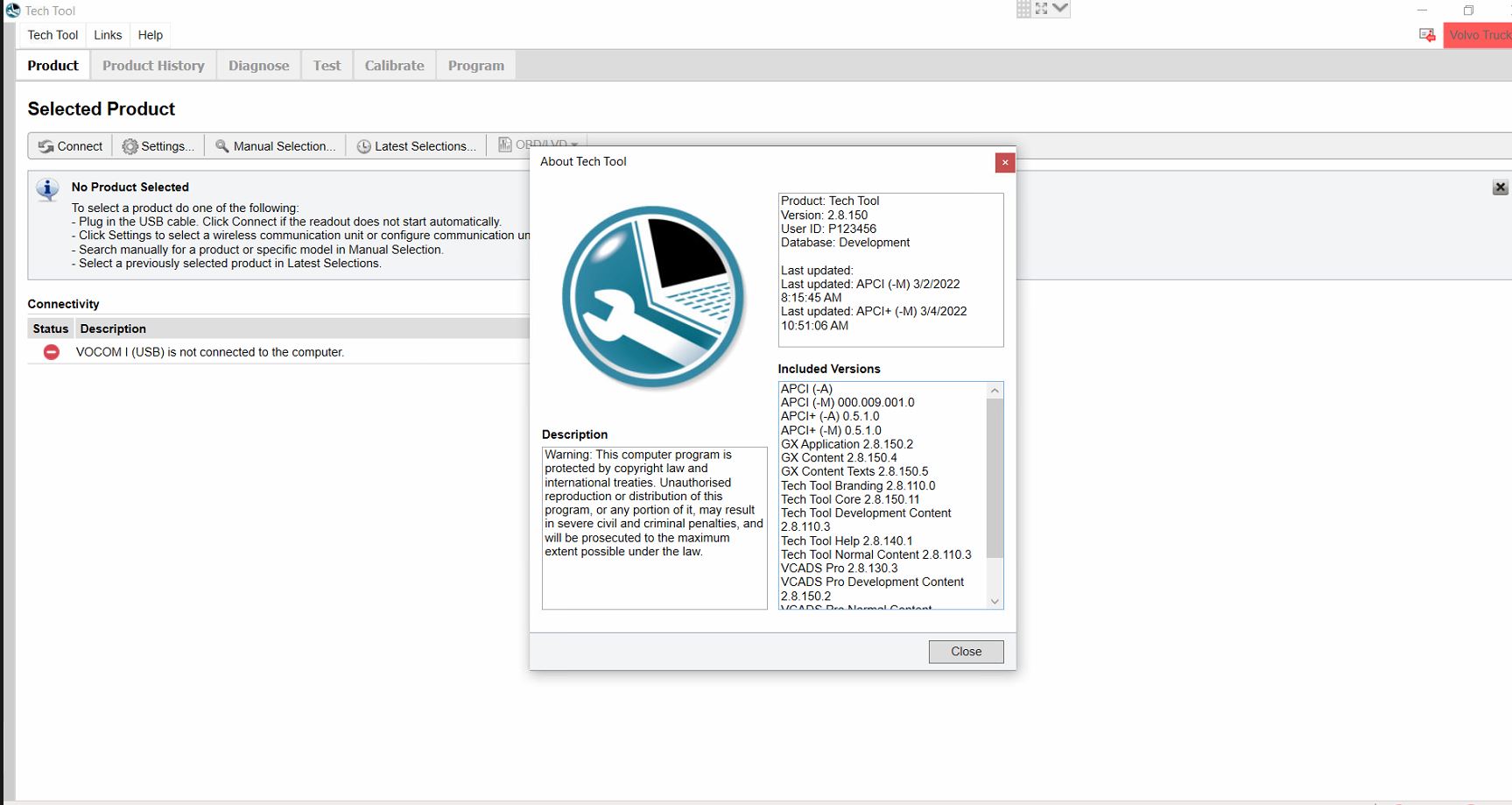Screen dimensions: 1512x805
Task: Select GX Application 2.8.150.2 entry
Action: [x=847, y=444]
